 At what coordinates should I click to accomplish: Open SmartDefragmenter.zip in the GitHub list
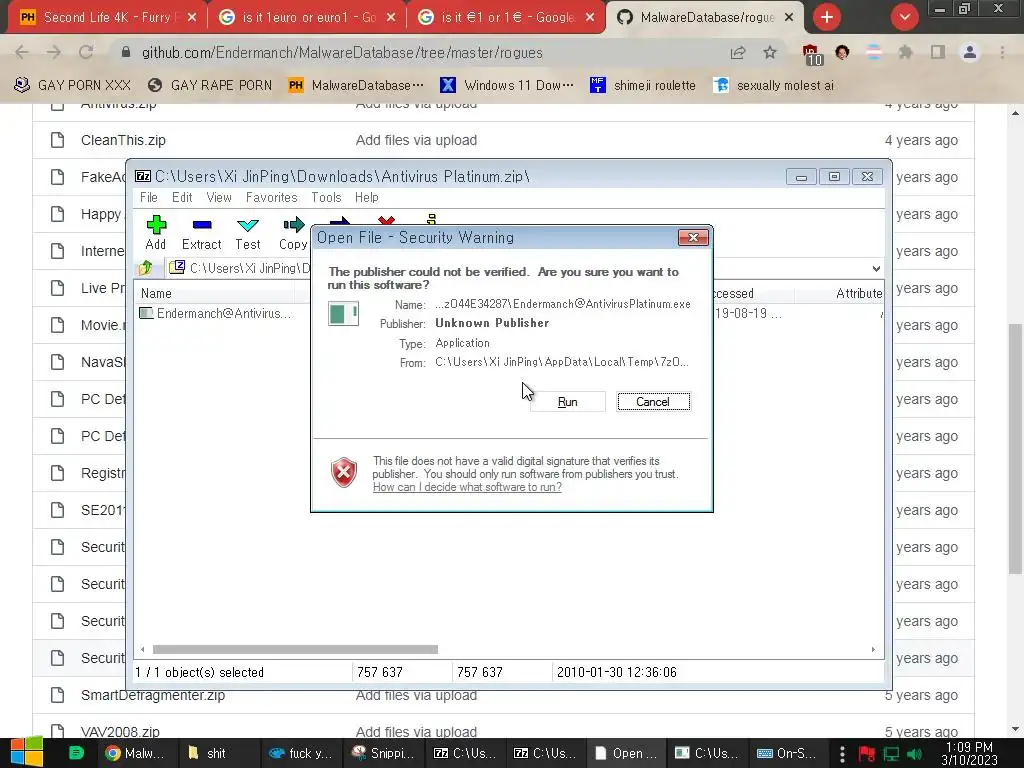[x=153, y=696]
